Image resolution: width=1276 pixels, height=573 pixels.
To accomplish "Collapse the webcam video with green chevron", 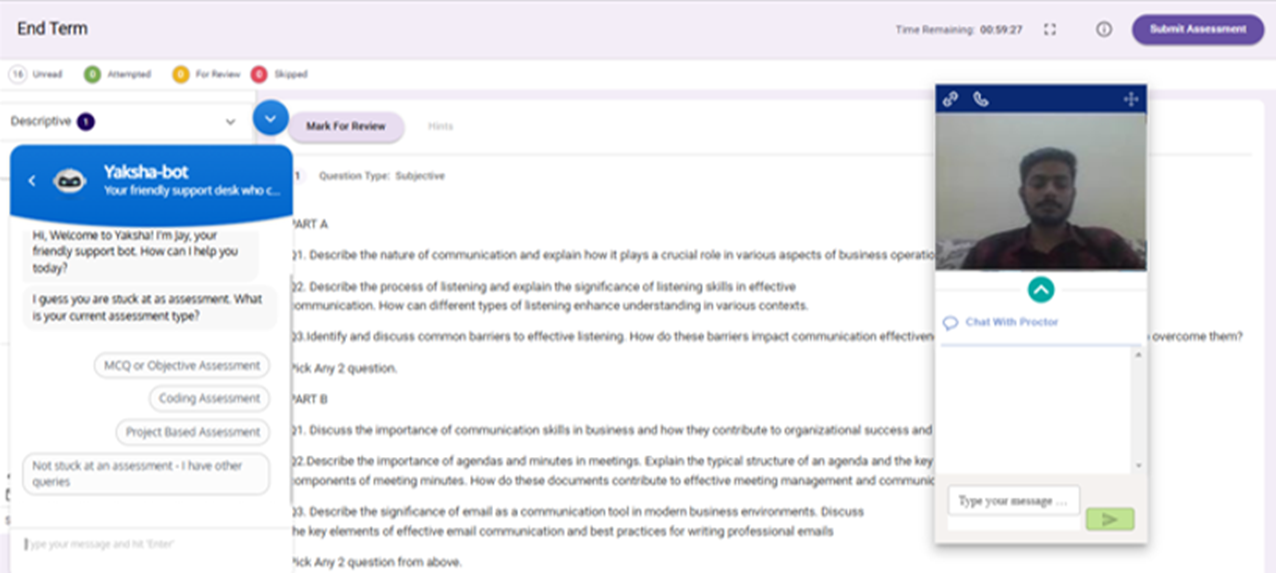I will click(1040, 289).
